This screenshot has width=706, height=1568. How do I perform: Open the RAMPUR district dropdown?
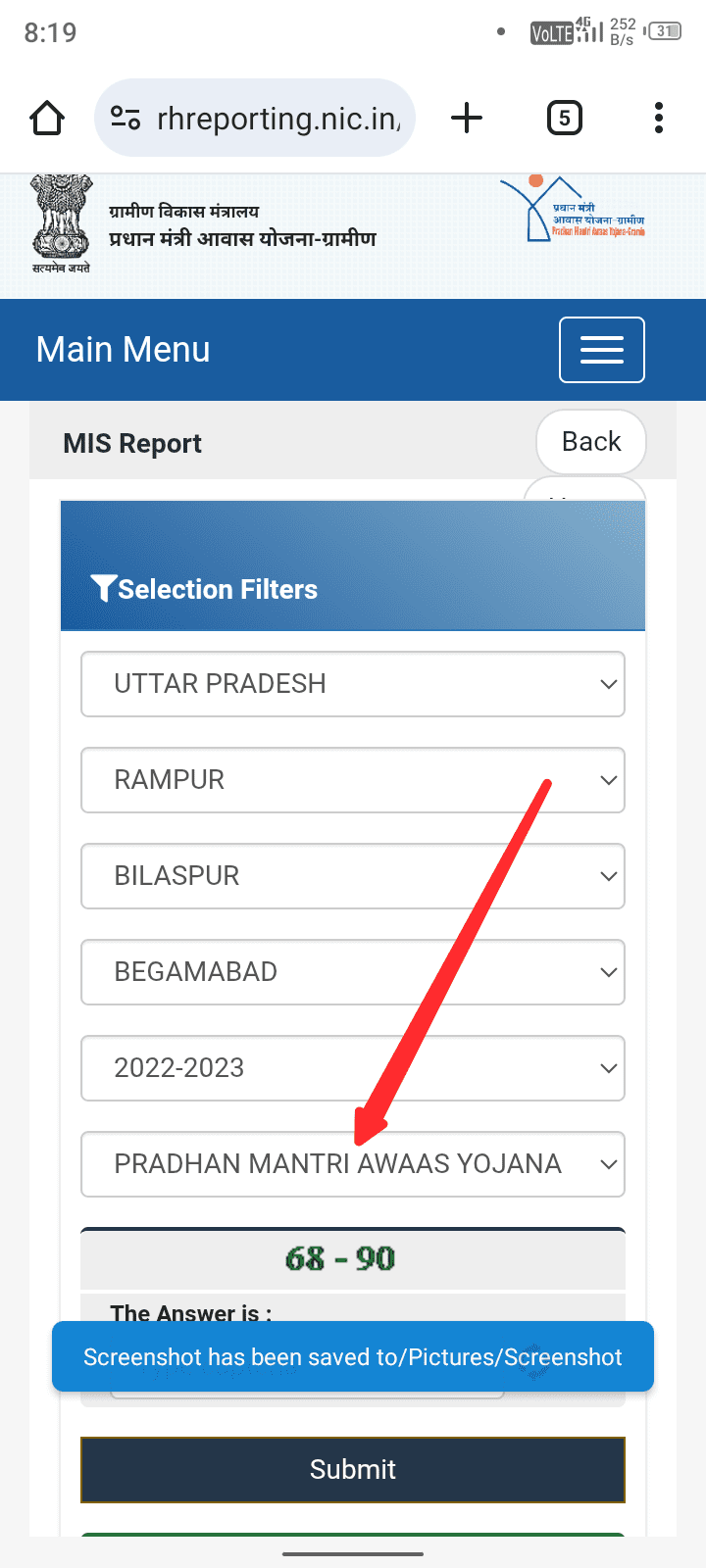tap(353, 780)
